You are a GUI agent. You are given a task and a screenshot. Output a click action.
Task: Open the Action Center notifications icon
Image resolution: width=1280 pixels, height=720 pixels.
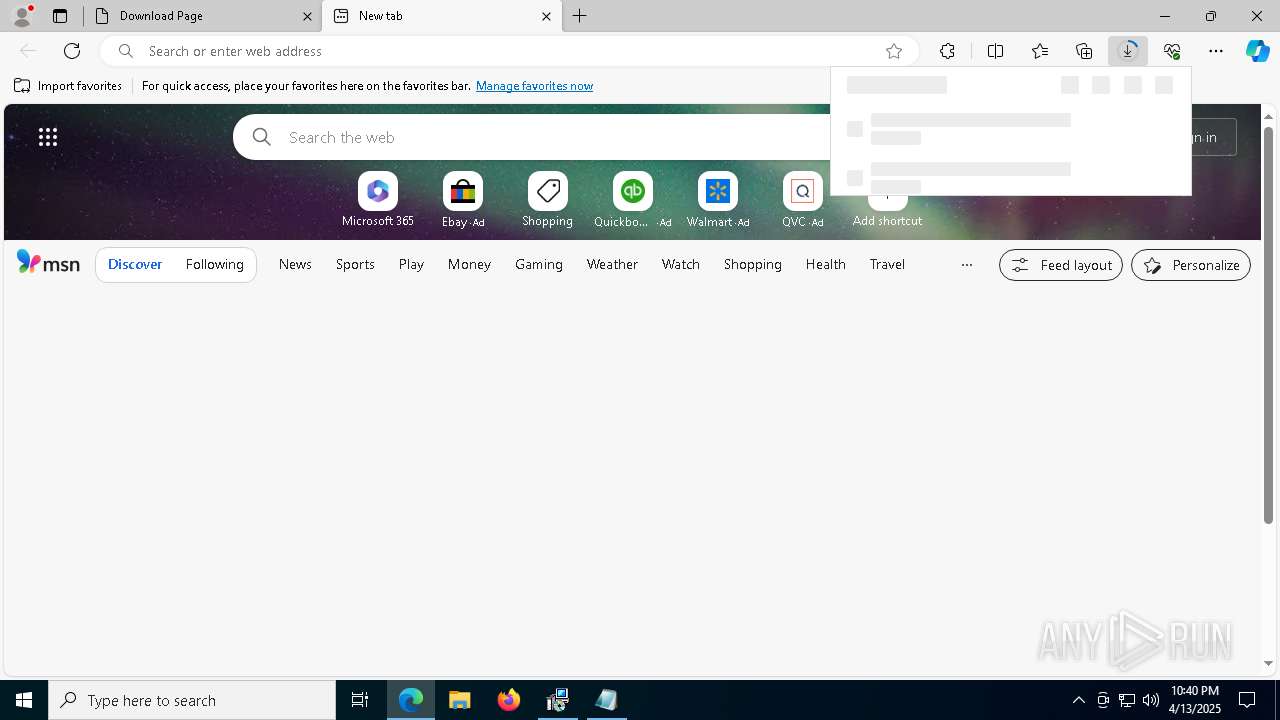(1248, 700)
